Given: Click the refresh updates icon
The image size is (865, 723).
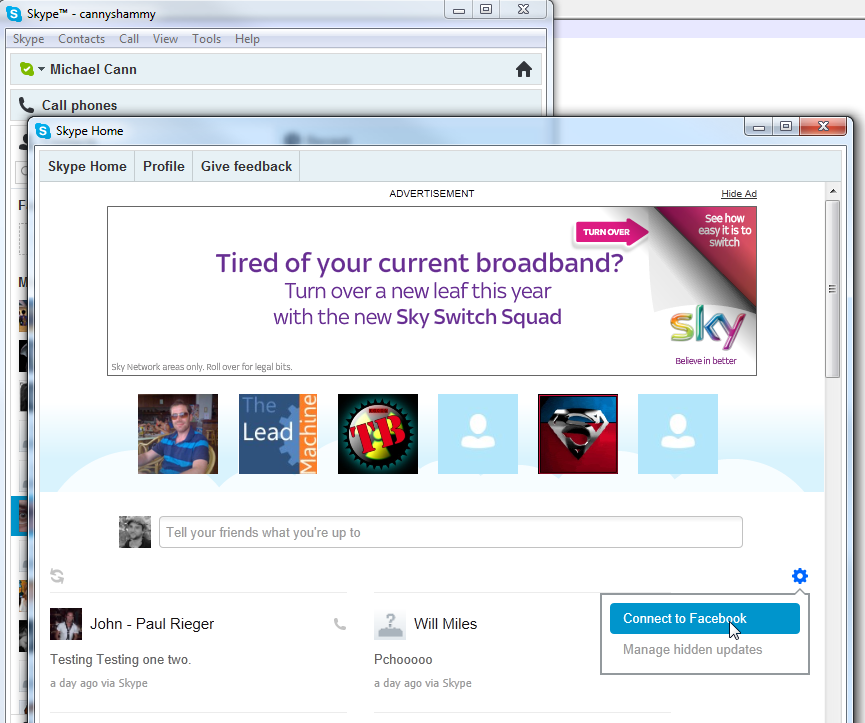Looking at the screenshot, I should coord(57,576).
